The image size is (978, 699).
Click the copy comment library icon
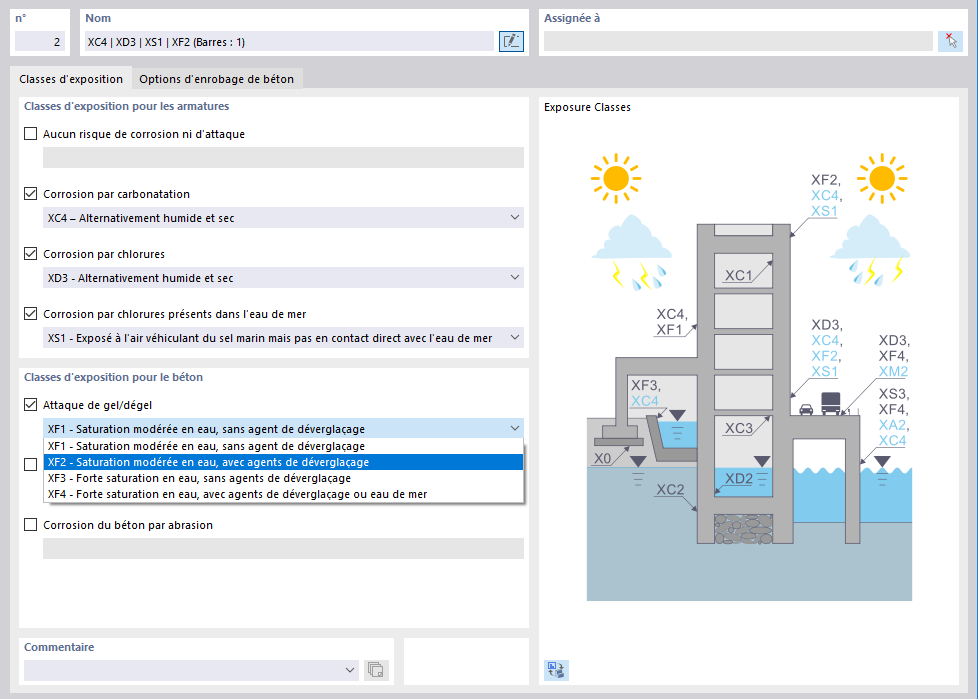(x=375, y=670)
